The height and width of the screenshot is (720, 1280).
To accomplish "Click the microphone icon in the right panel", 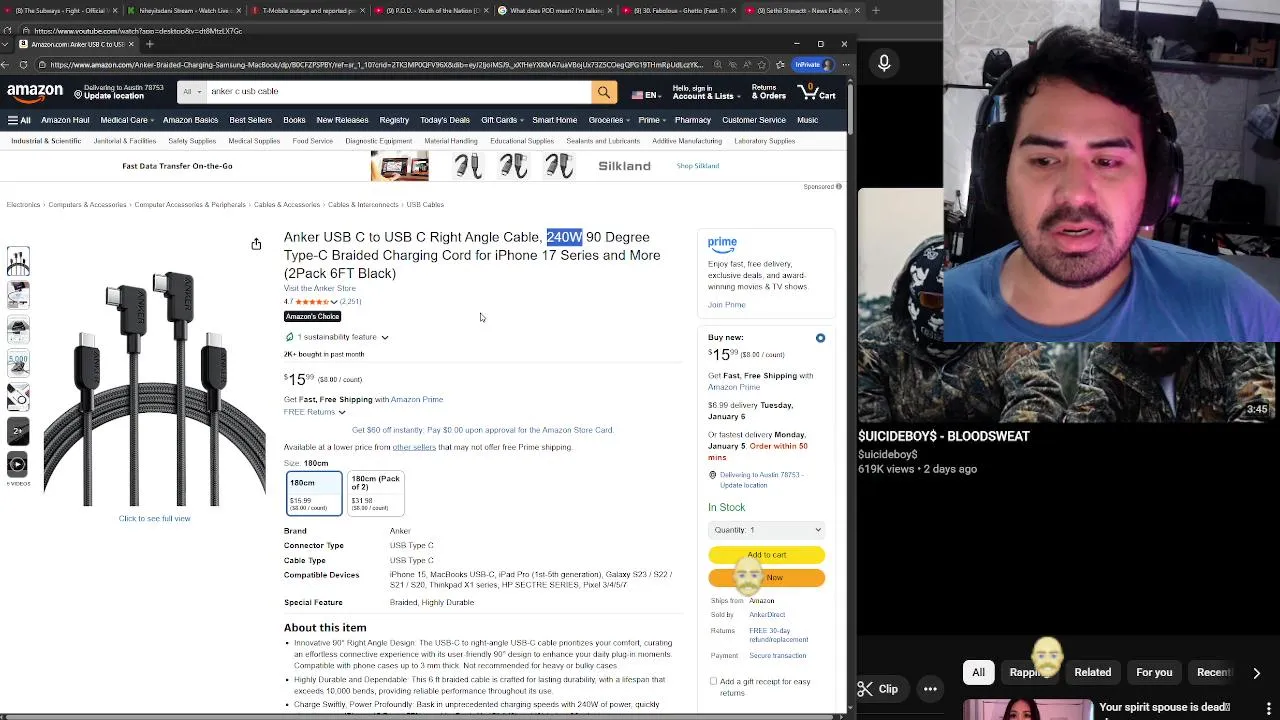I will tap(884, 64).
